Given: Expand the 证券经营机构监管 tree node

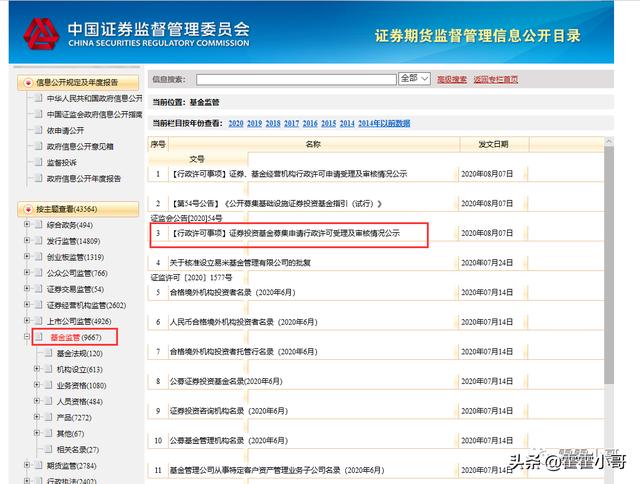Looking at the screenshot, I should 27,304.
